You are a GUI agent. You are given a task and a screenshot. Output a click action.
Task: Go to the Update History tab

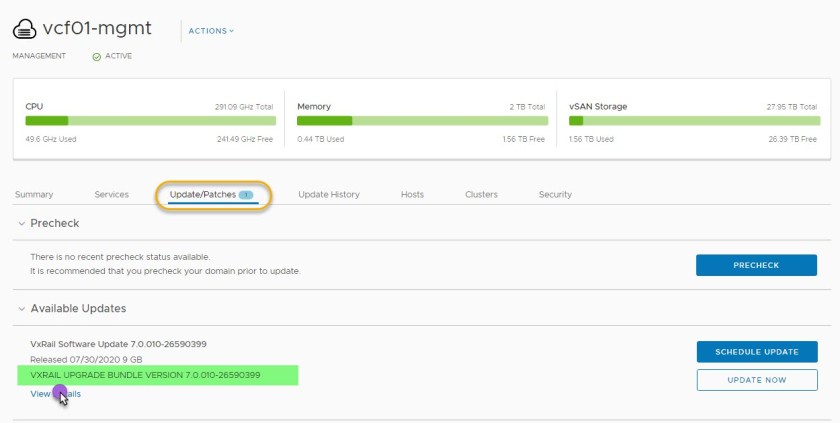pos(328,194)
